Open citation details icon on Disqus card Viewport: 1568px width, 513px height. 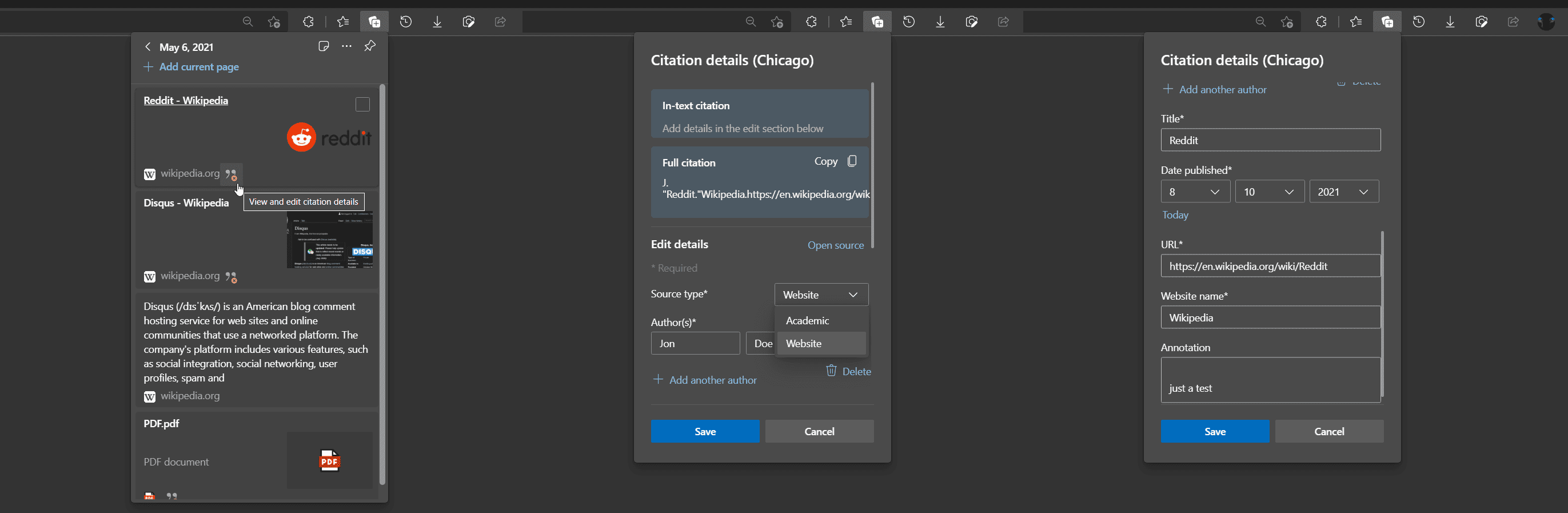pos(232,277)
